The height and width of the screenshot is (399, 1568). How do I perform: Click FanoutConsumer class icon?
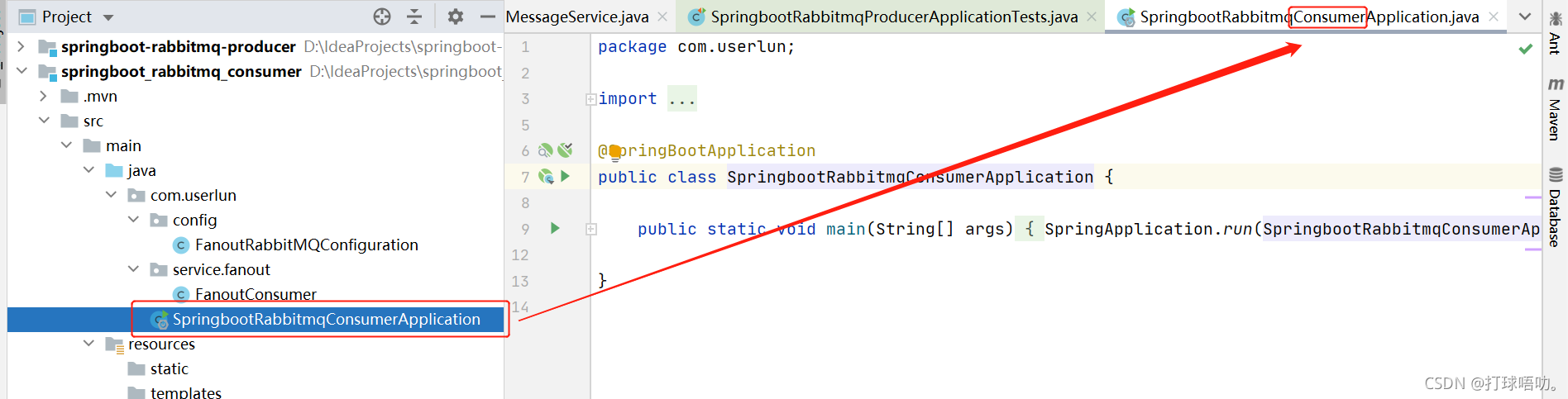click(x=181, y=295)
